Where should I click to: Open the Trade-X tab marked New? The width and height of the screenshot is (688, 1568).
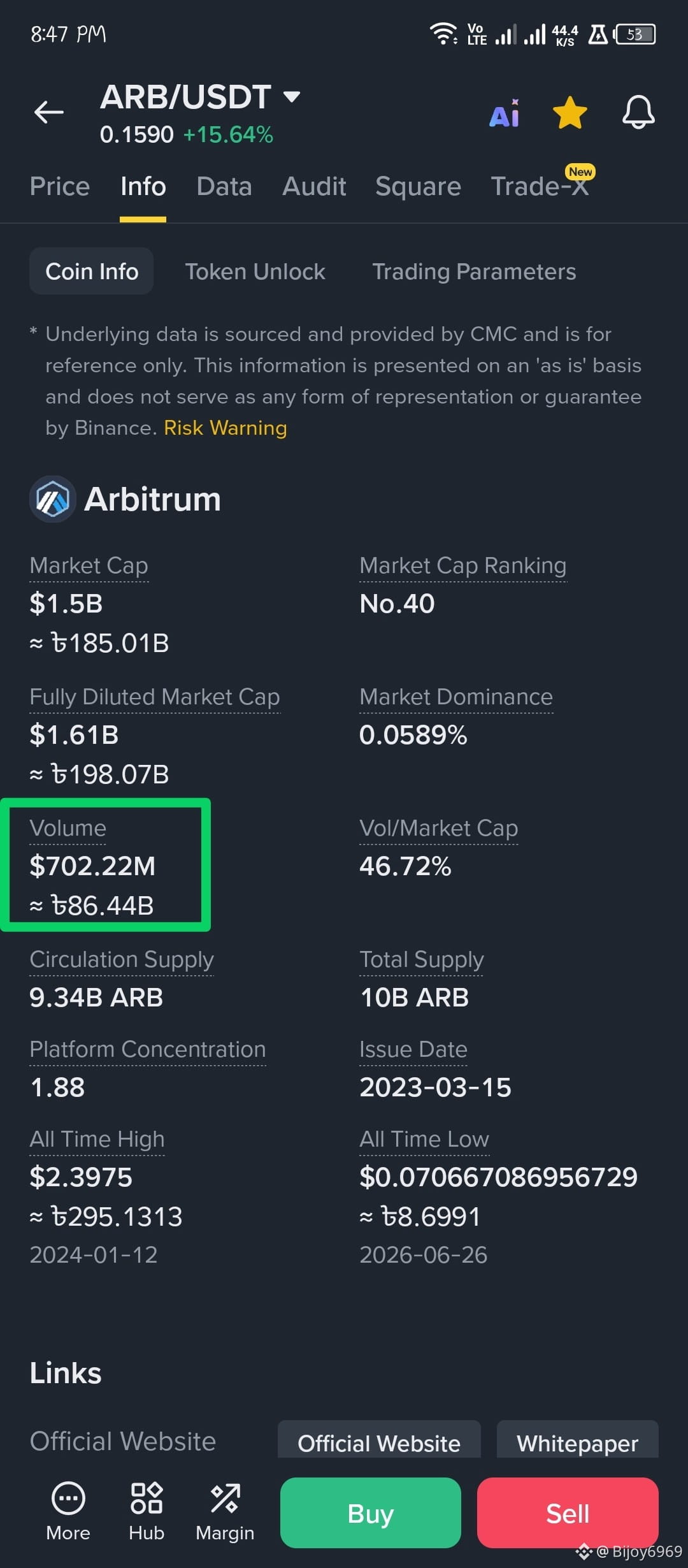coord(540,185)
